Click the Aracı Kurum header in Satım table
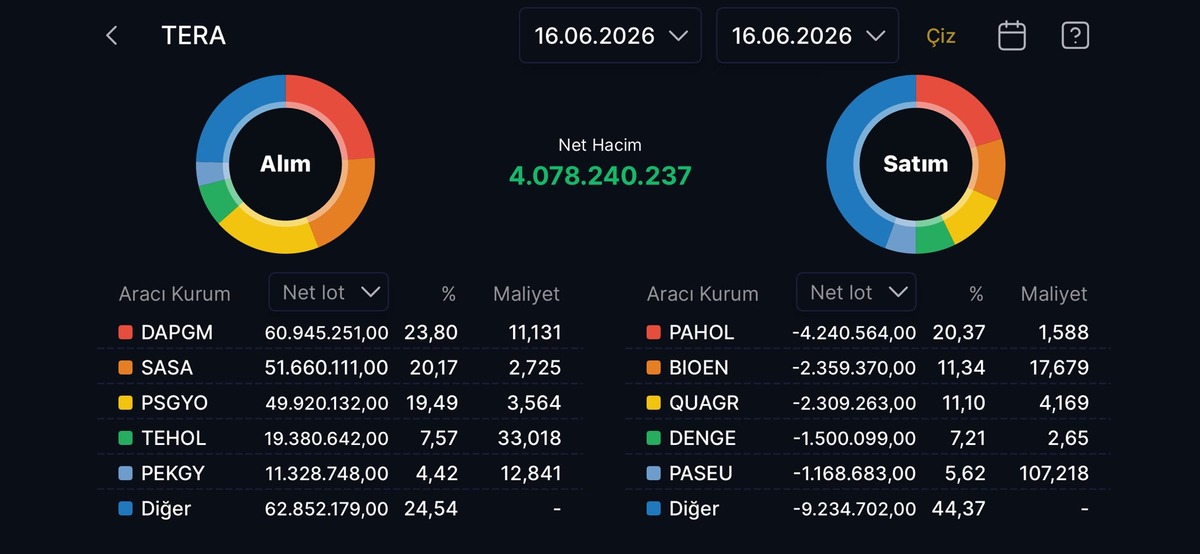This screenshot has height=554, width=1200. 703,294
